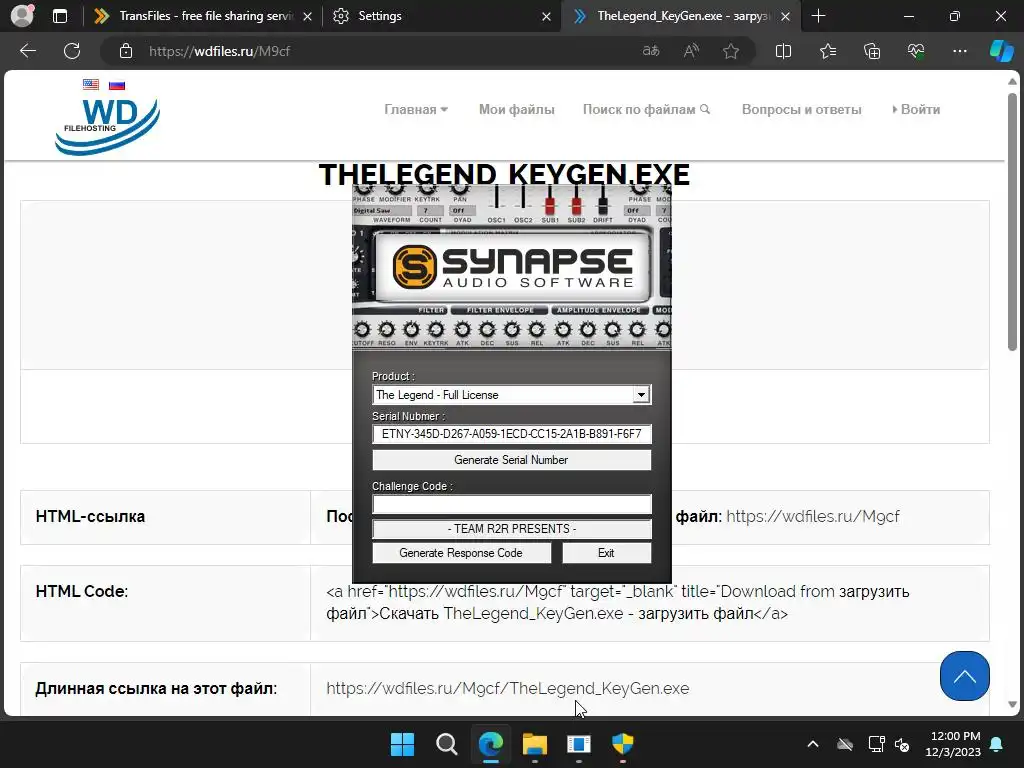Select the HTML Code text
The width and height of the screenshot is (1024, 768).
617,602
